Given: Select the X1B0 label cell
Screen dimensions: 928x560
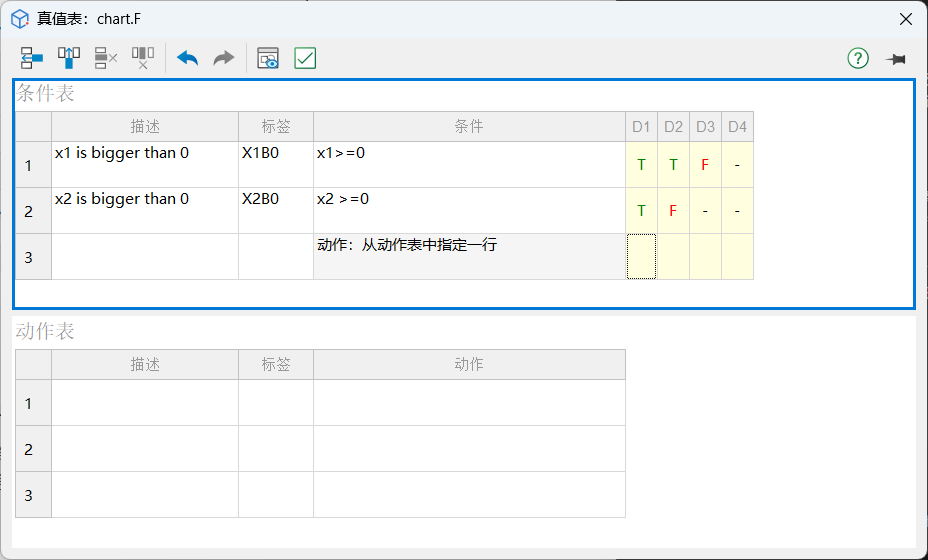Looking at the screenshot, I should pos(275,164).
